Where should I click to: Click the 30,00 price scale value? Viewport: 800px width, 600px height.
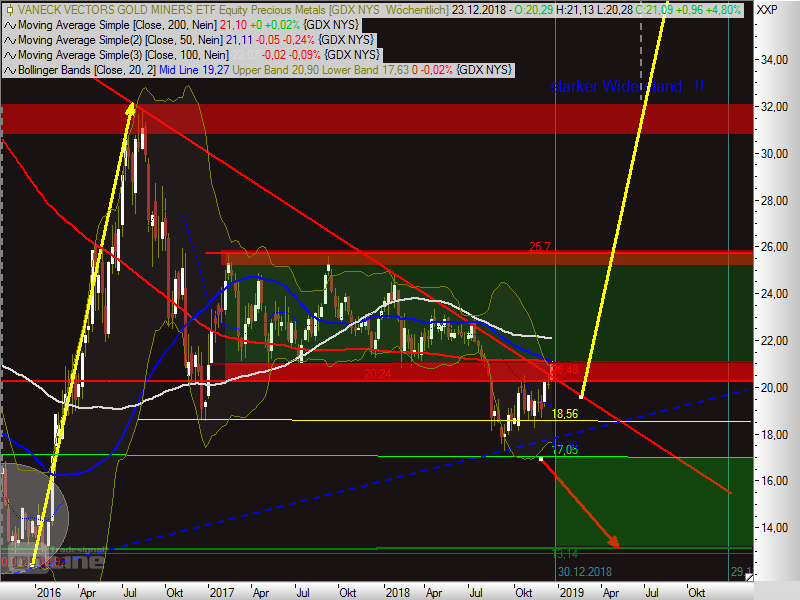pos(774,154)
